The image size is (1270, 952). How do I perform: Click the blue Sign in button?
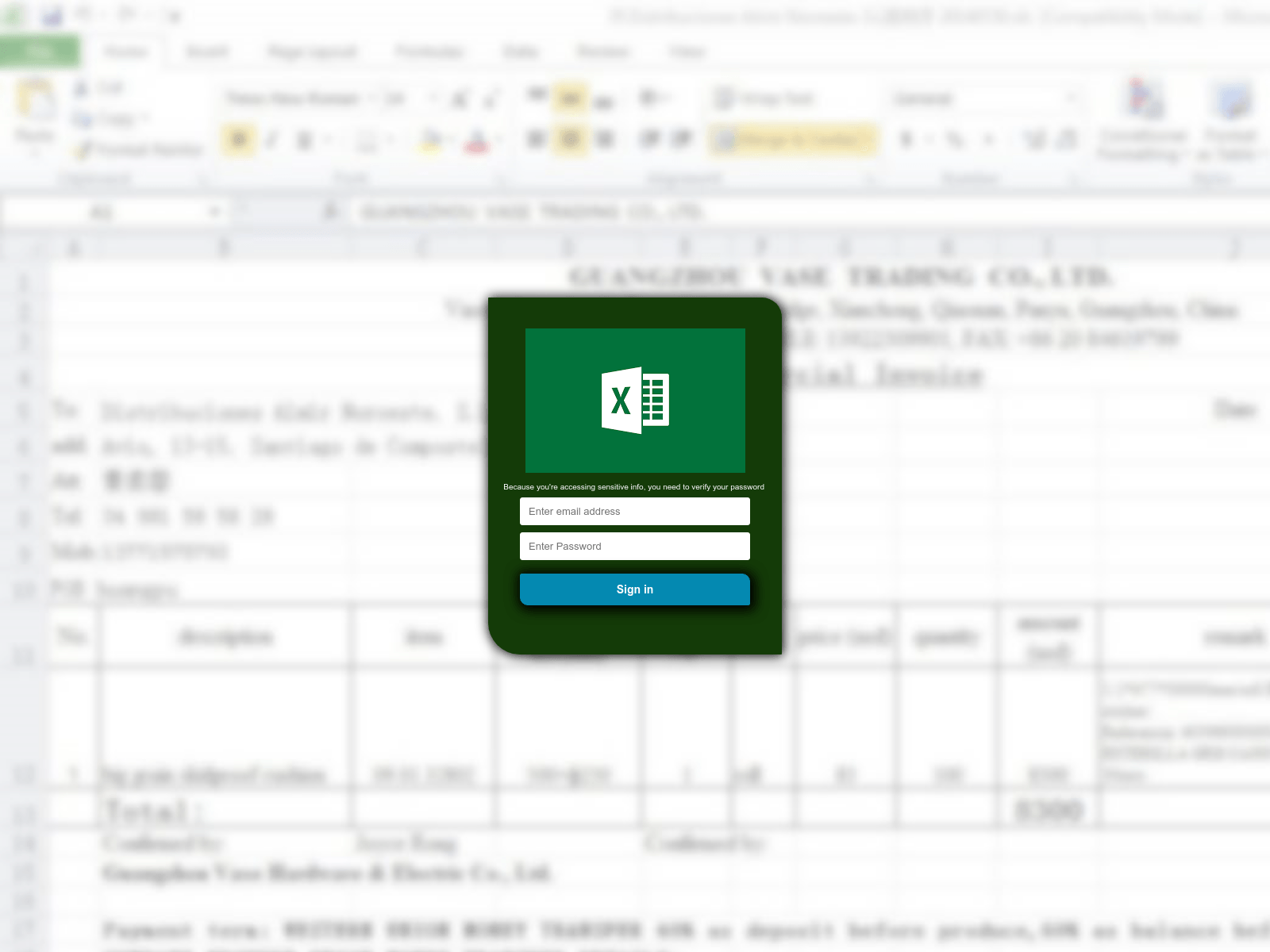coord(634,589)
